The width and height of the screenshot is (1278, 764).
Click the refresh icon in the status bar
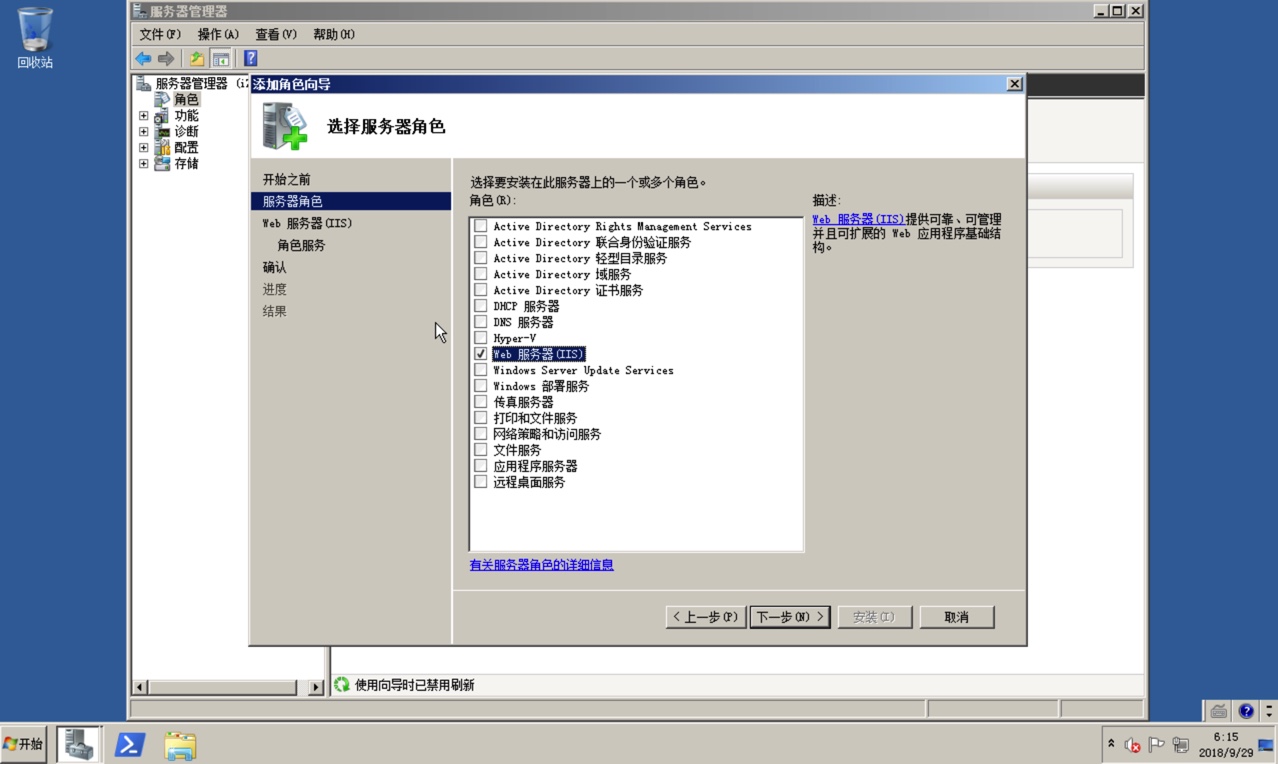coord(342,685)
